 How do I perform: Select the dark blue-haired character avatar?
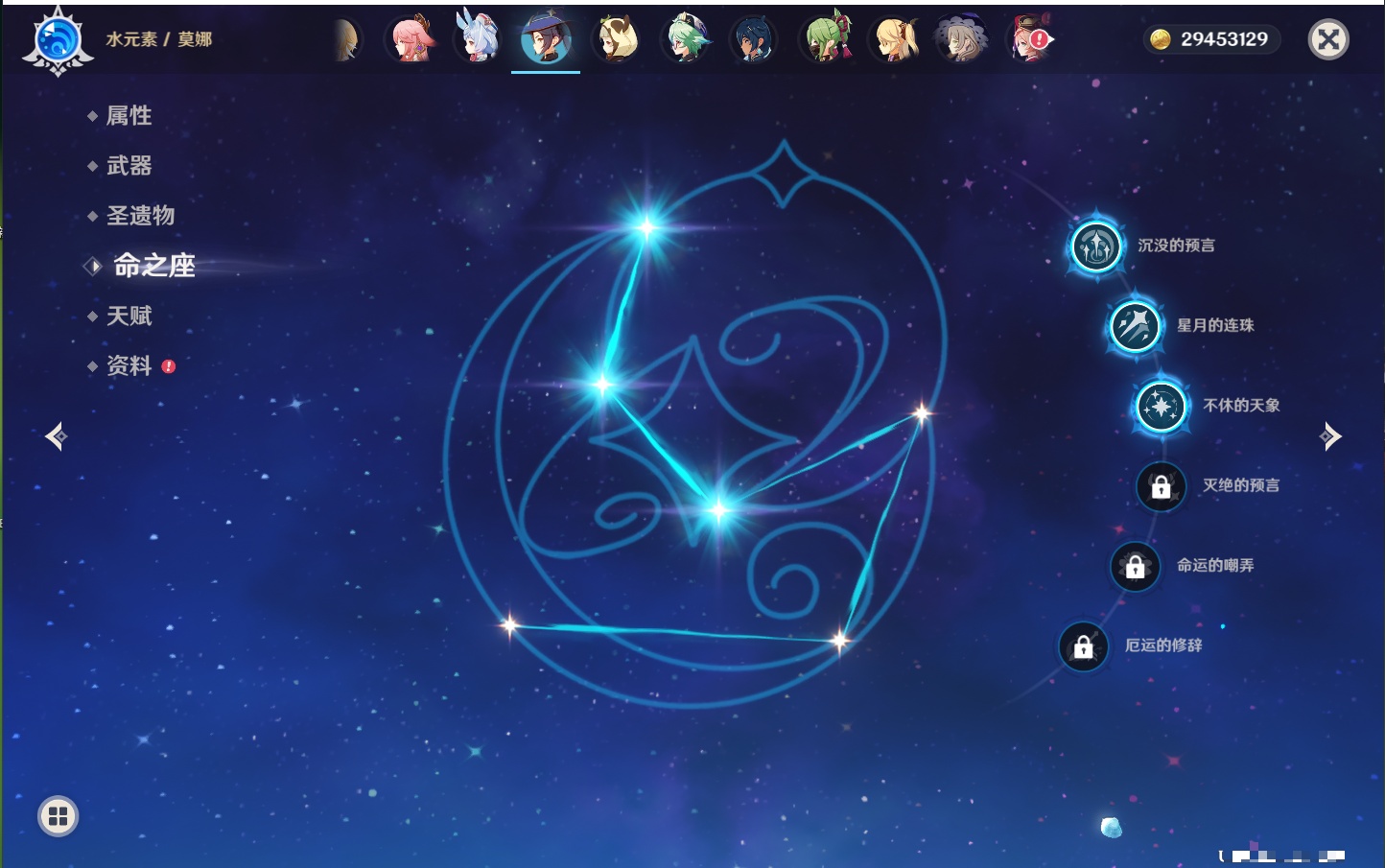pyautogui.click(x=753, y=39)
